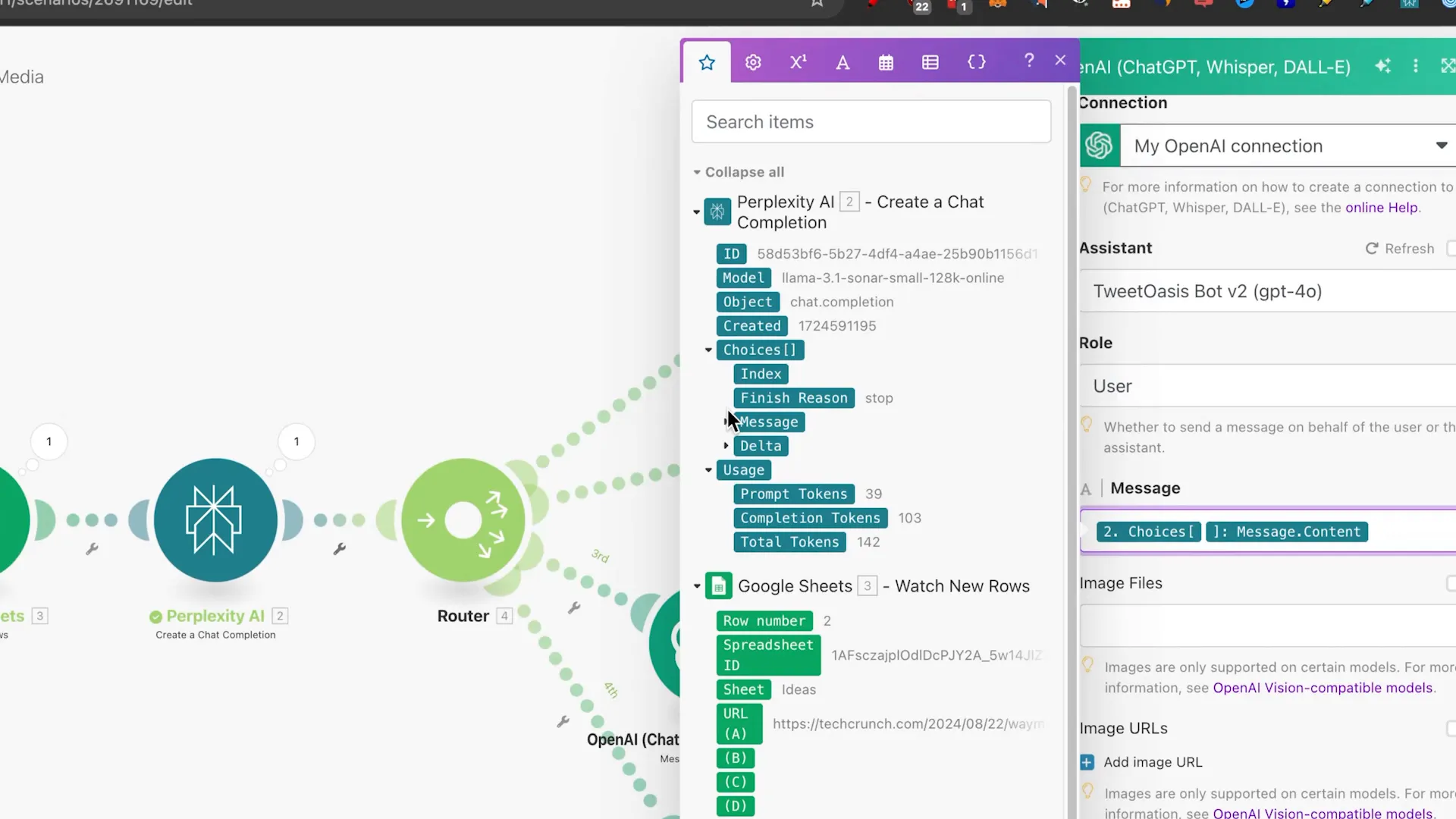Refresh the Assistant list
Viewport: 1456px width, 819px height.
1400,249
